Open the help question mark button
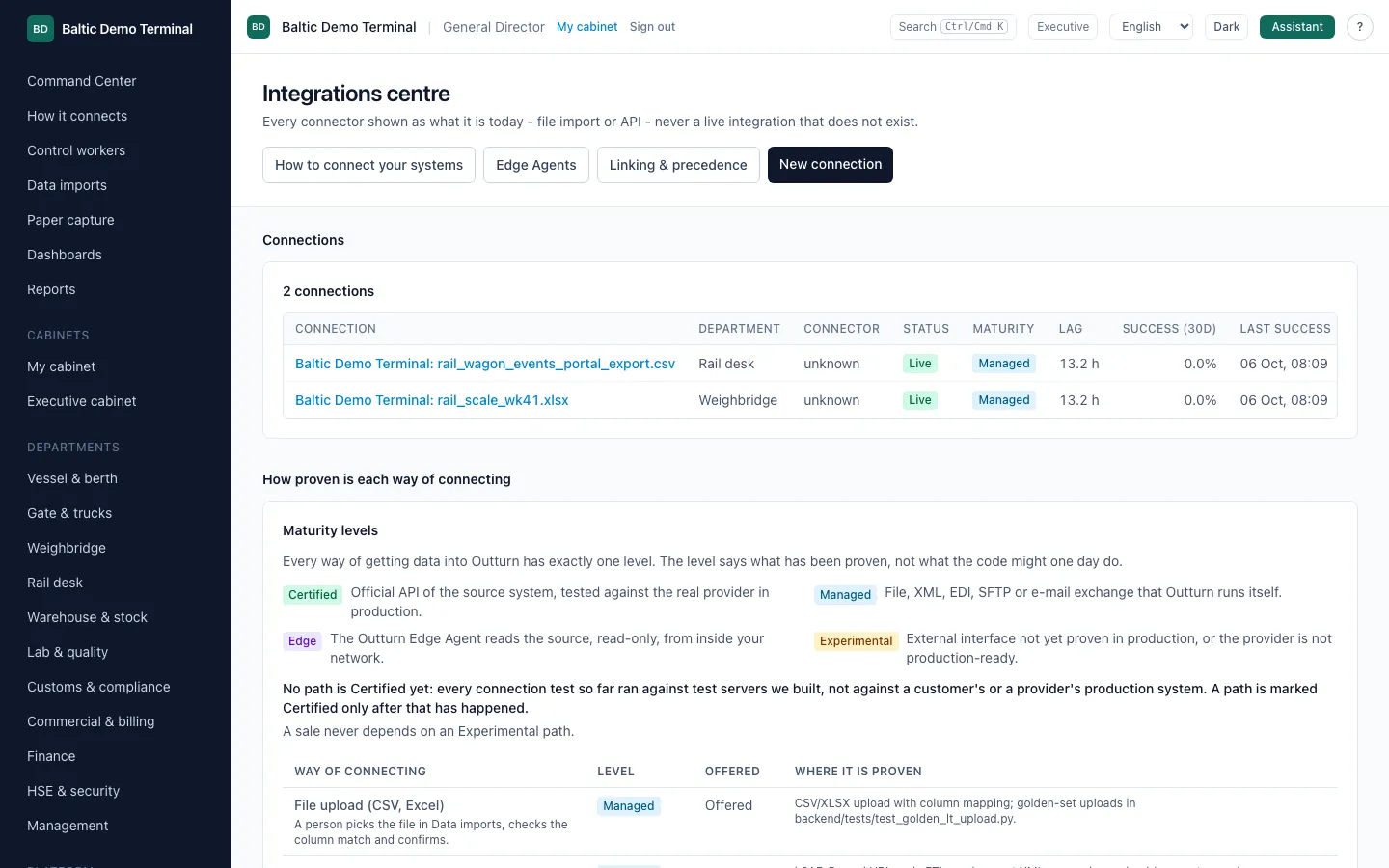 point(1360,27)
